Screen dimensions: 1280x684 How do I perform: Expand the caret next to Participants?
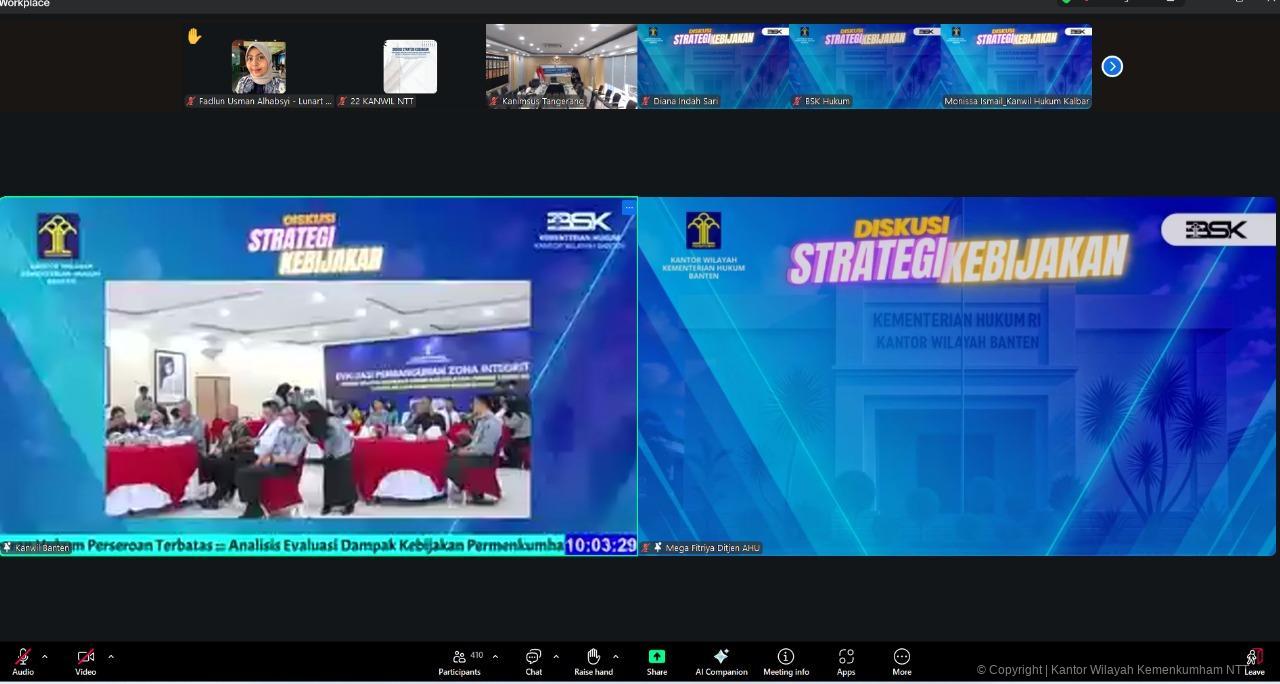point(495,657)
